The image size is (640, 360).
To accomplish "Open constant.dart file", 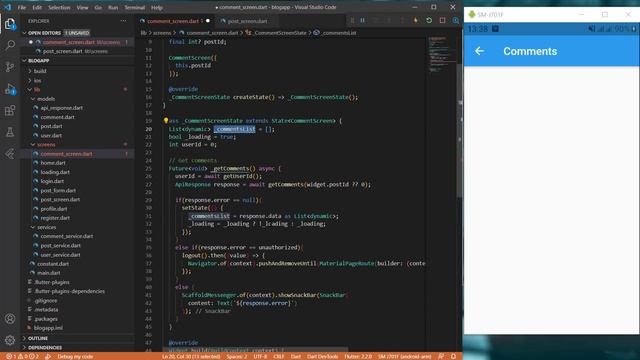I will 53,264.
